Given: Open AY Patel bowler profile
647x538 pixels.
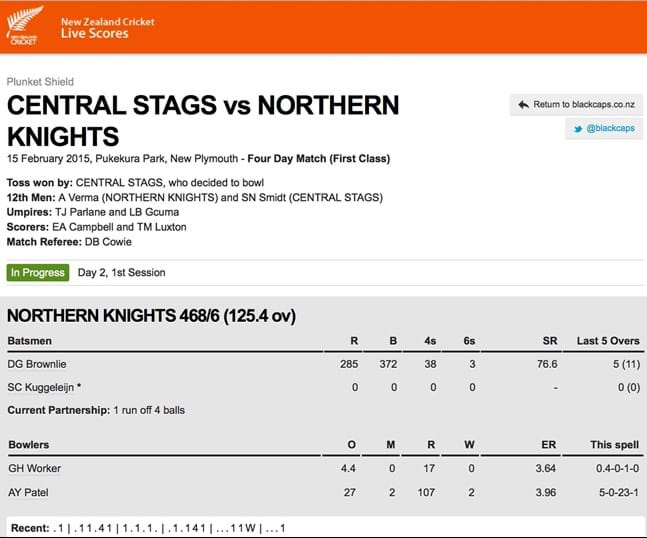Looking at the screenshot, I should [x=28, y=492].
